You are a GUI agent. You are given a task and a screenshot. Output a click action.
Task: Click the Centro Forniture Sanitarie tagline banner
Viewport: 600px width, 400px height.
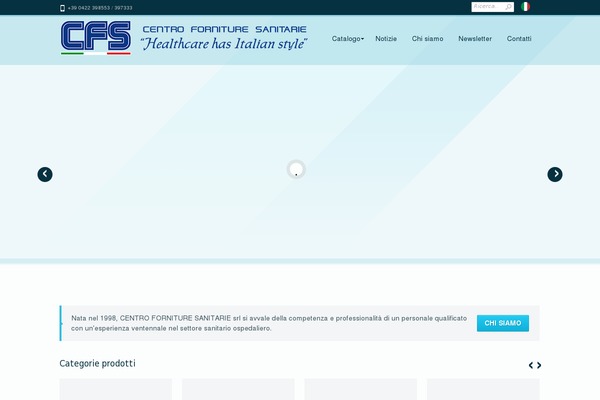[224, 38]
